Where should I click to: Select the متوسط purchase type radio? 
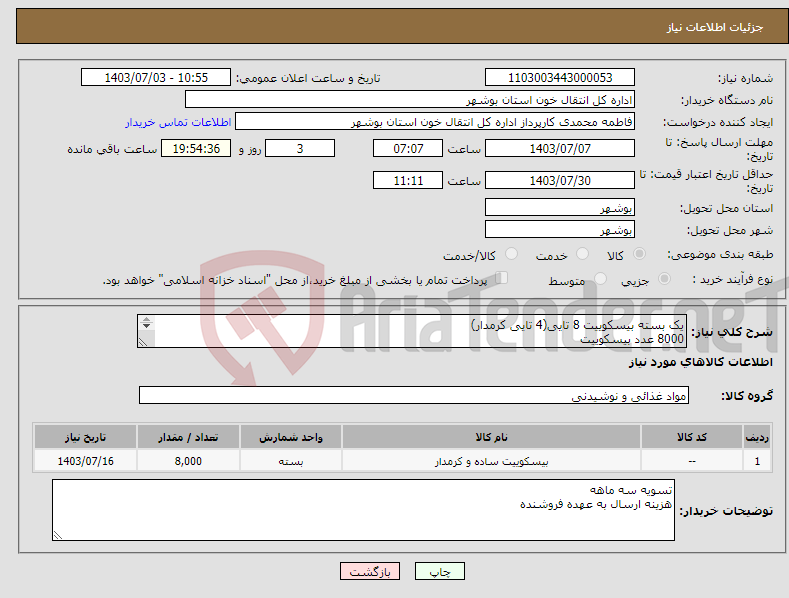coord(600,279)
